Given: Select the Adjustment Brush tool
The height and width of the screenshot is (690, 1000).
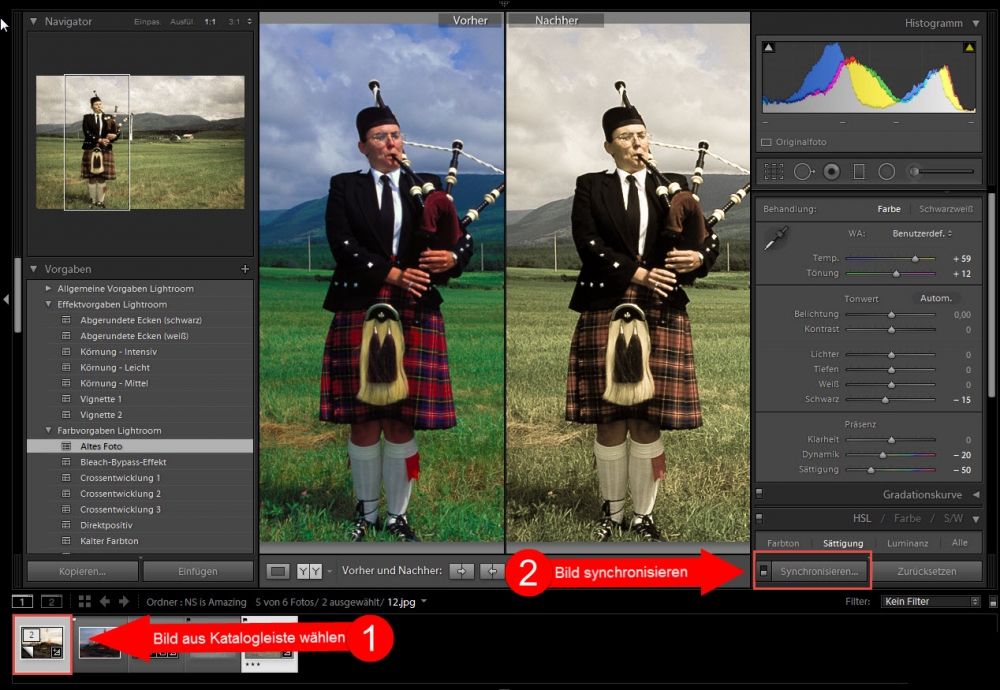Looking at the screenshot, I should click(913, 171).
